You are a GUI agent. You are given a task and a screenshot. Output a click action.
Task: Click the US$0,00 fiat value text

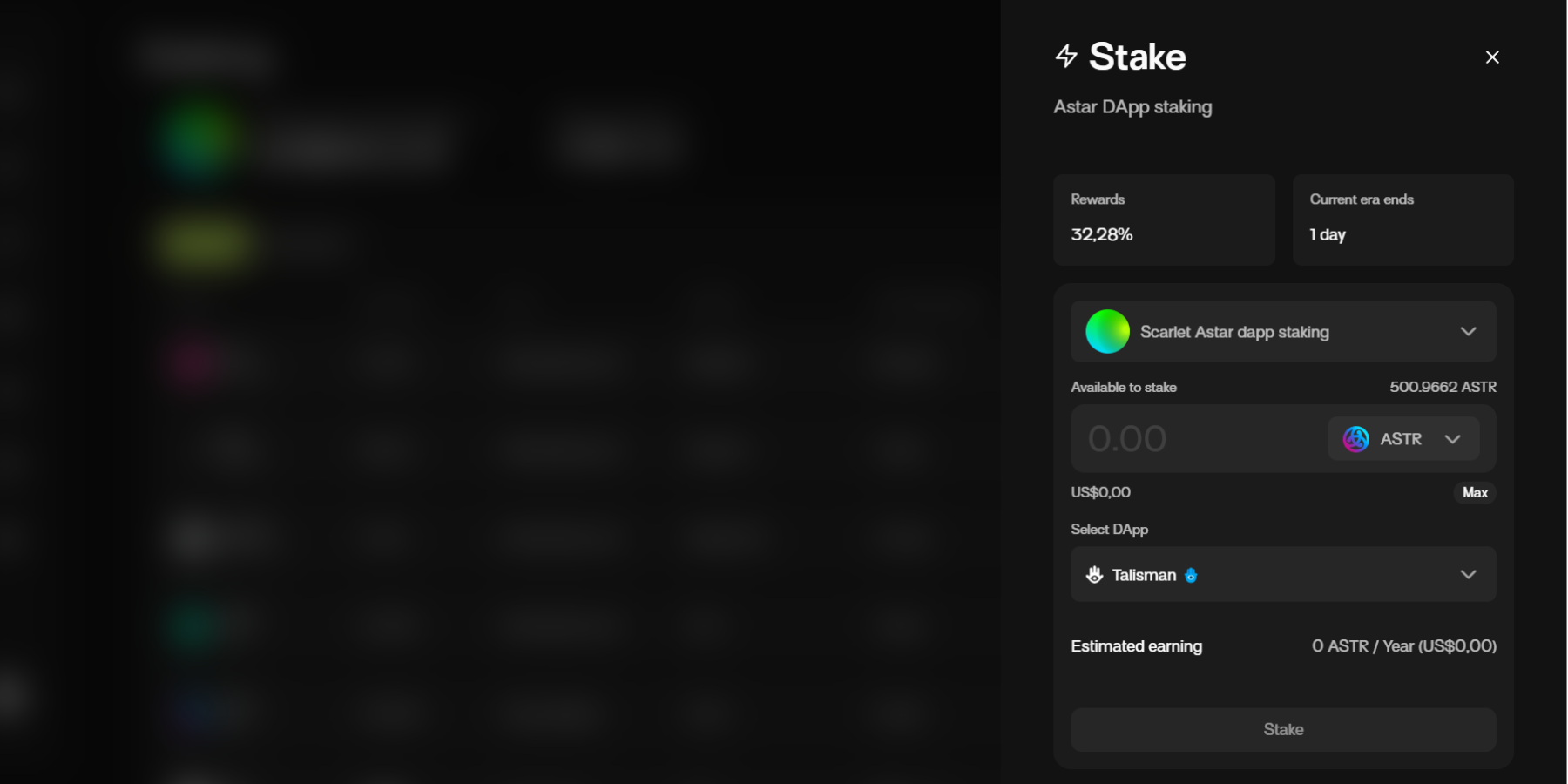click(x=1101, y=493)
